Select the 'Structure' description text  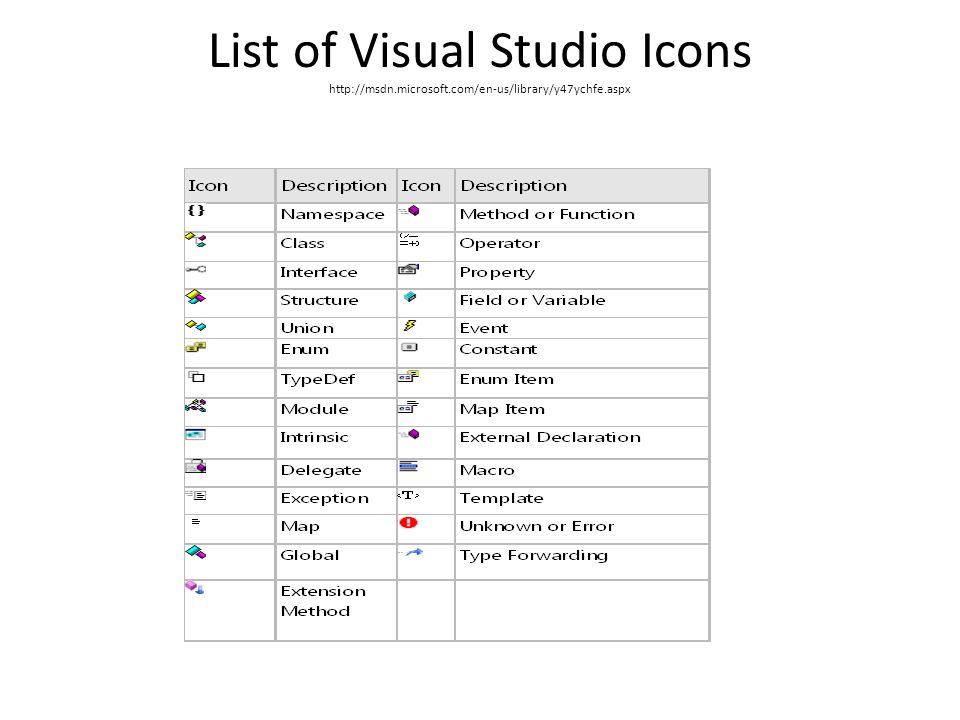tap(320, 300)
